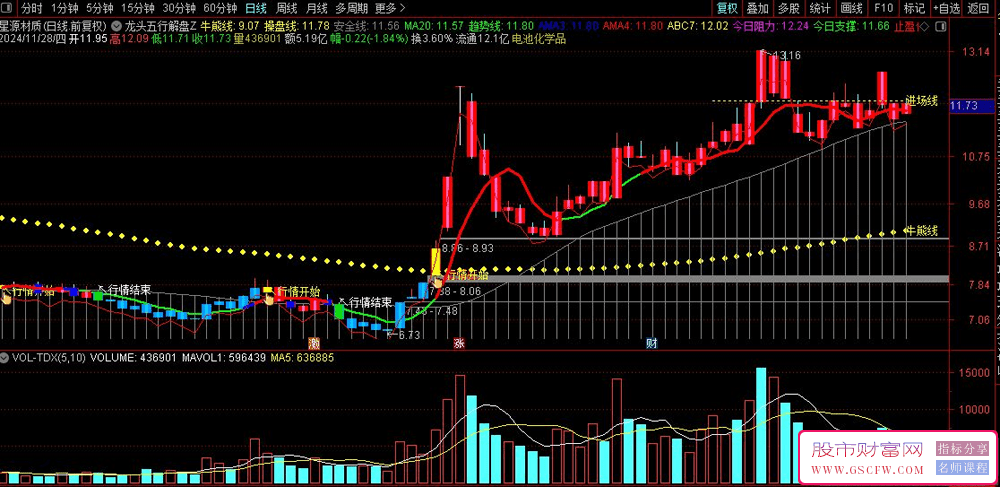Open F10 company information
The image size is (1000, 487).
tap(883, 8)
